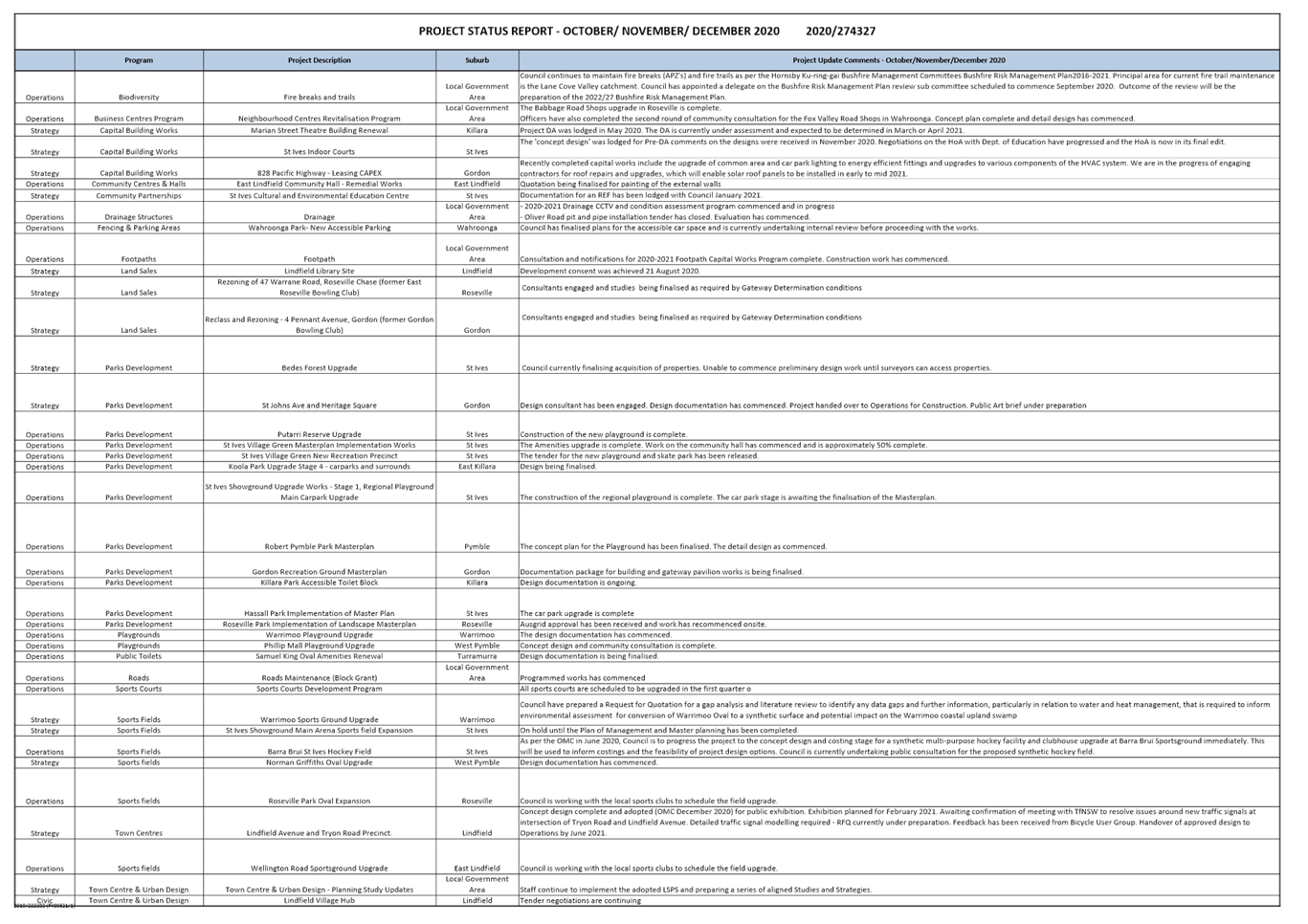The width and height of the screenshot is (1308, 924).
Task: Click 'Marian Street Theatre Building Renewal'
Action: tap(320, 130)
